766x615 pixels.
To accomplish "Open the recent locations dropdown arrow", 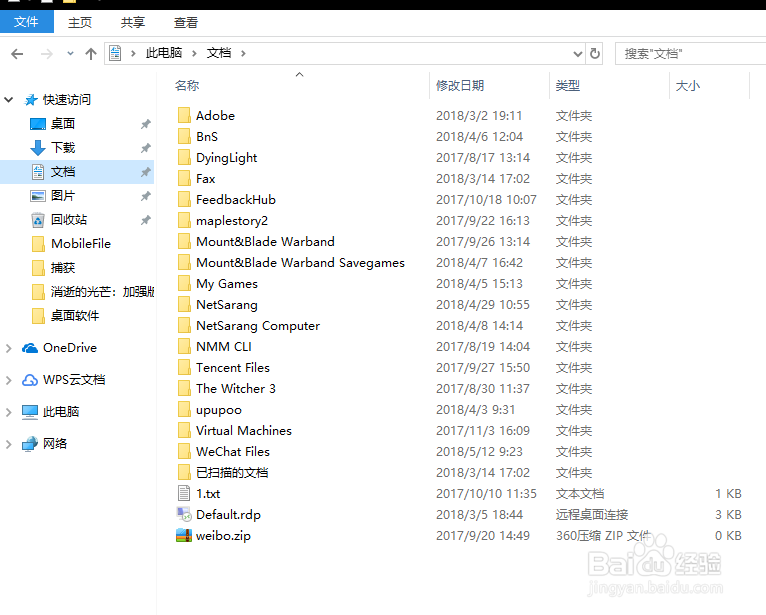I will pos(70,54).
